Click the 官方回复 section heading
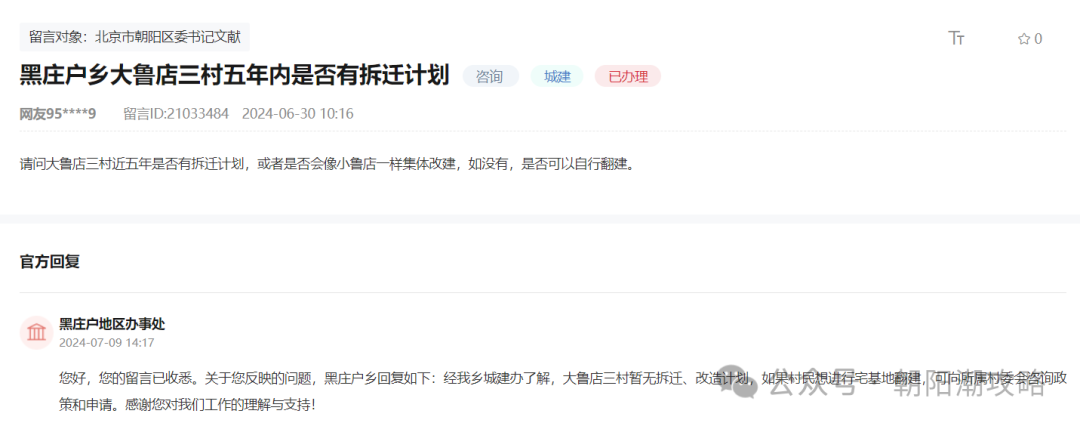Screen dimensions: 1080x426 pos(50,261)
